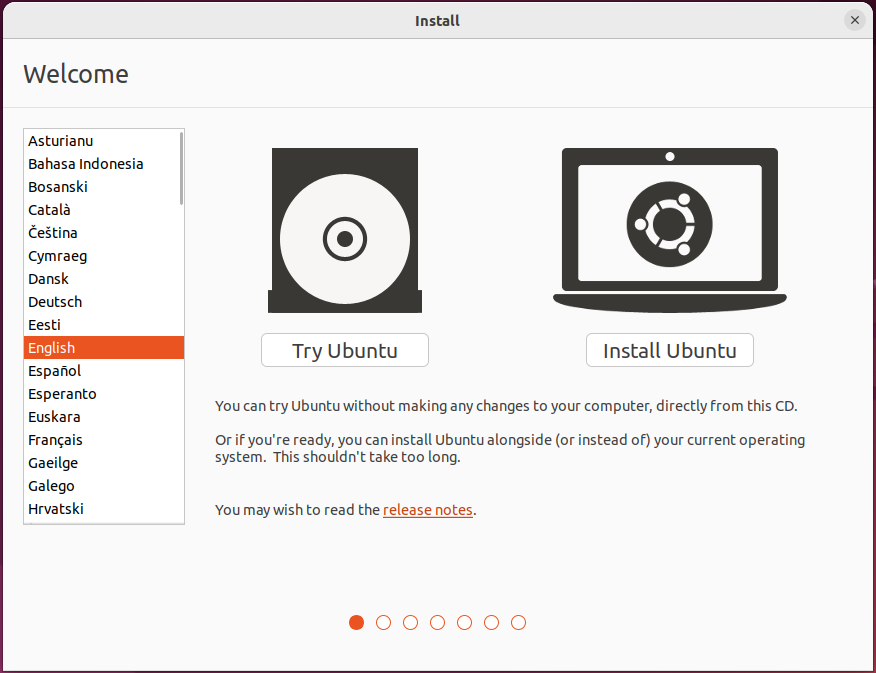Click the Try Ubuntu button
The width and height of the screenshot is (876, 673).
coord(345,350)
